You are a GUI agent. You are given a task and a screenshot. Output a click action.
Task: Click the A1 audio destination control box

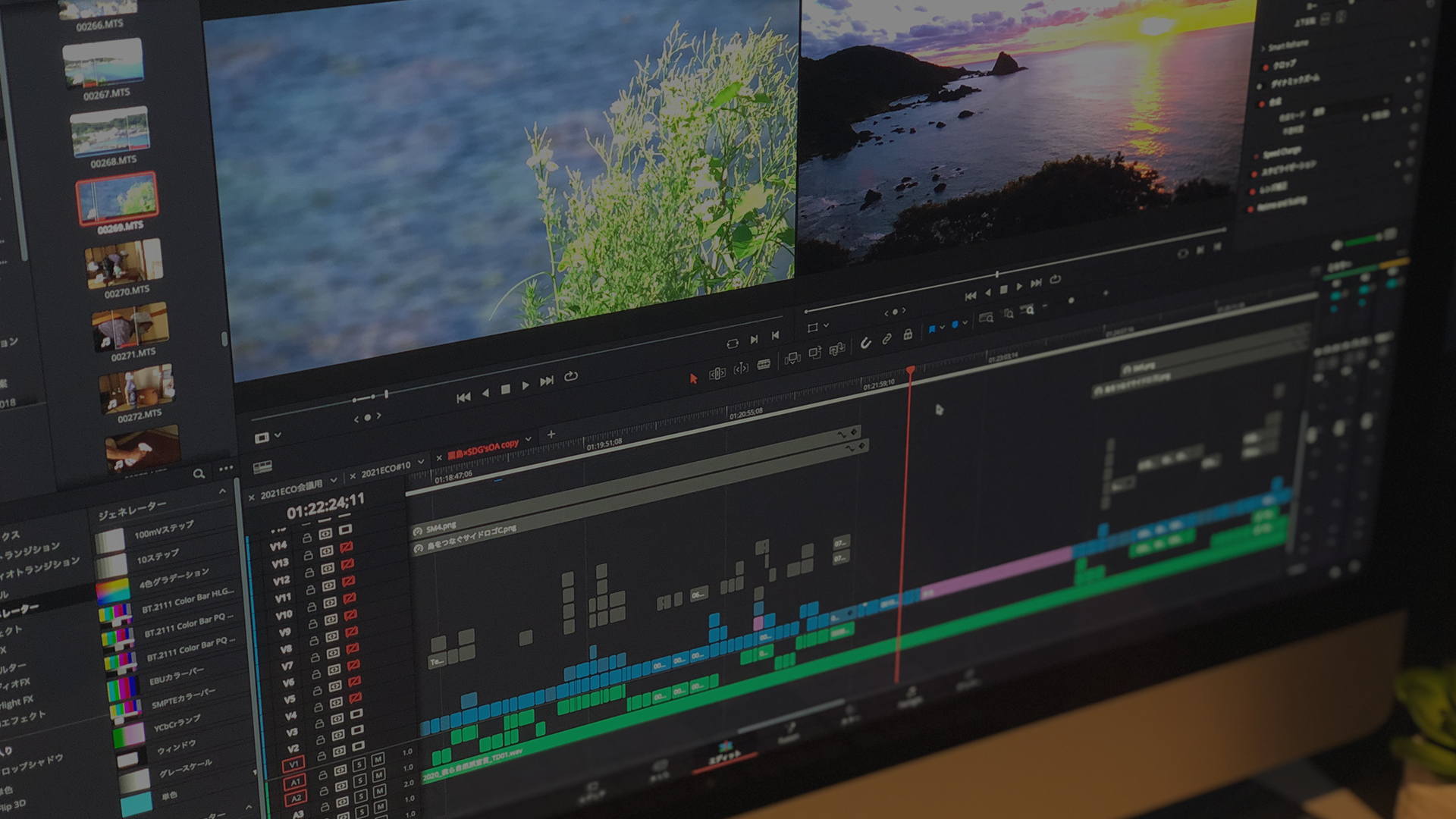click(x=295, y=782)
